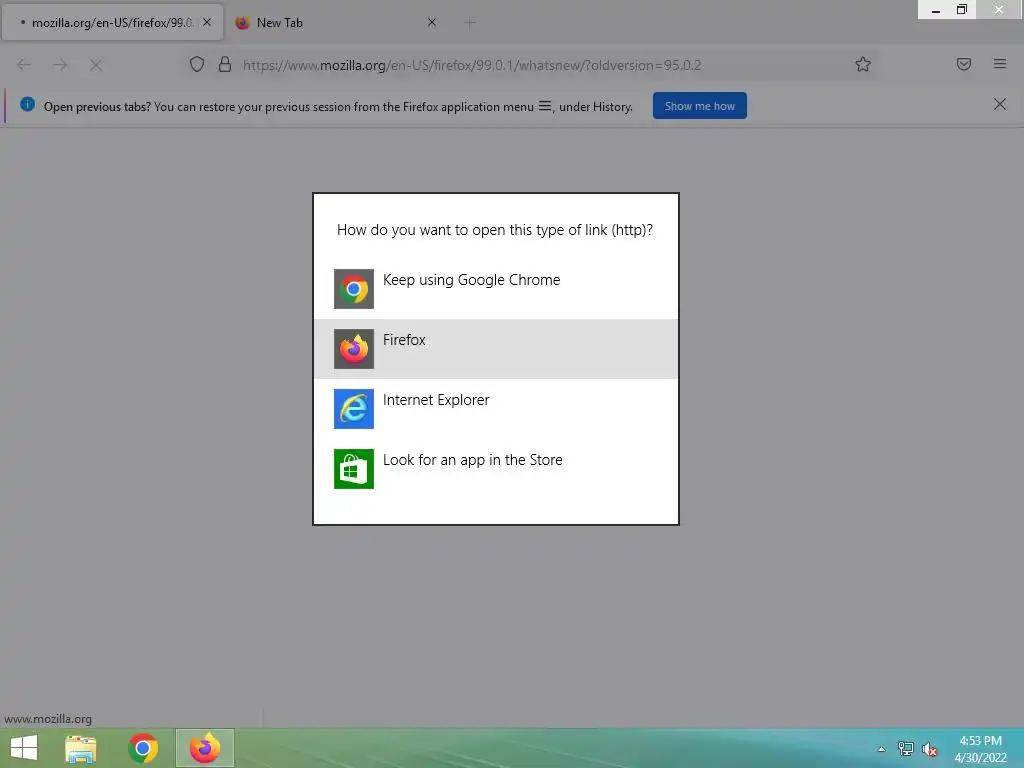Click the green Windows Store icon
This screenshot has width=1024, height=768.
point(354,469)
